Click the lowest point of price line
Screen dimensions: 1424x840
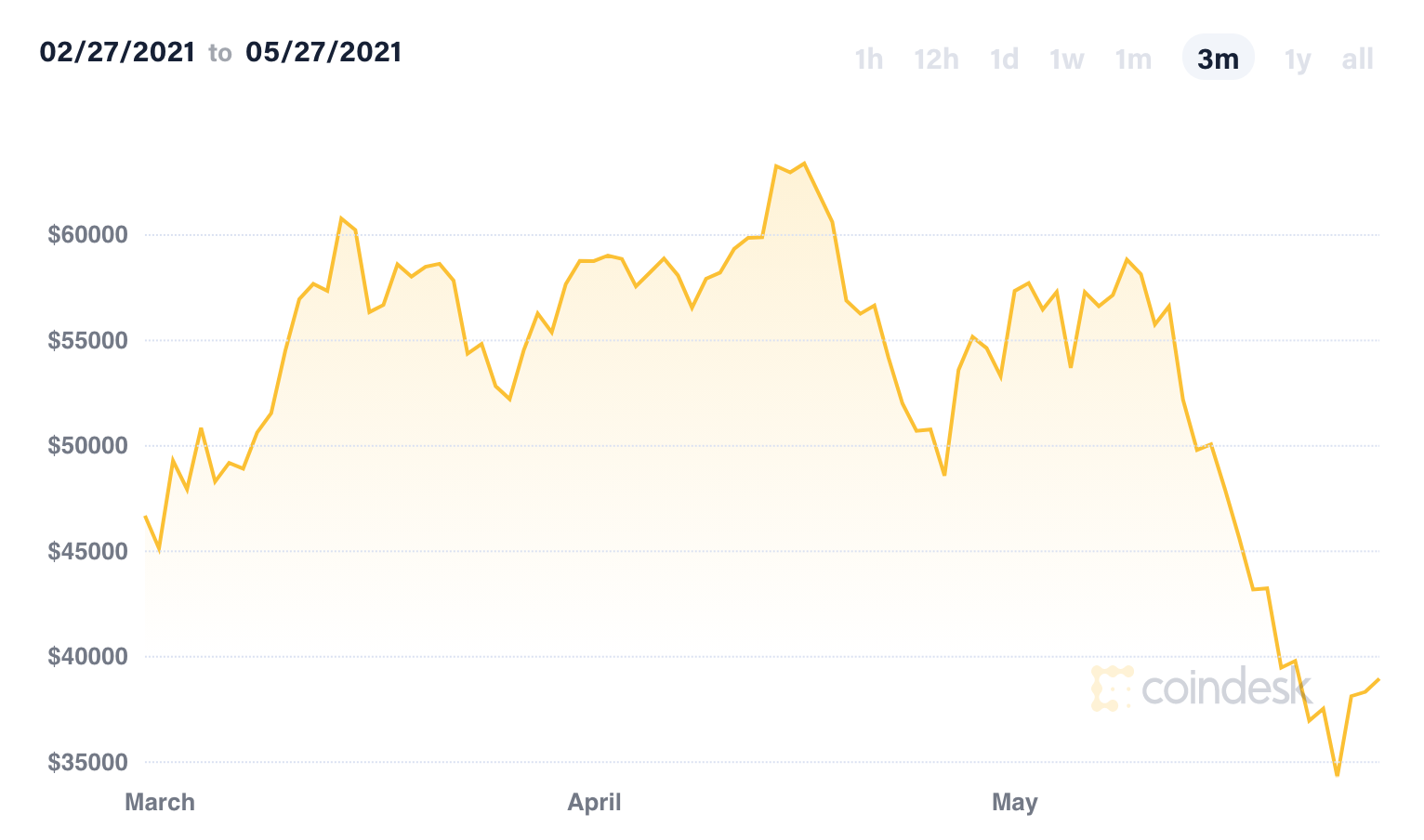tap(1338, 774)
